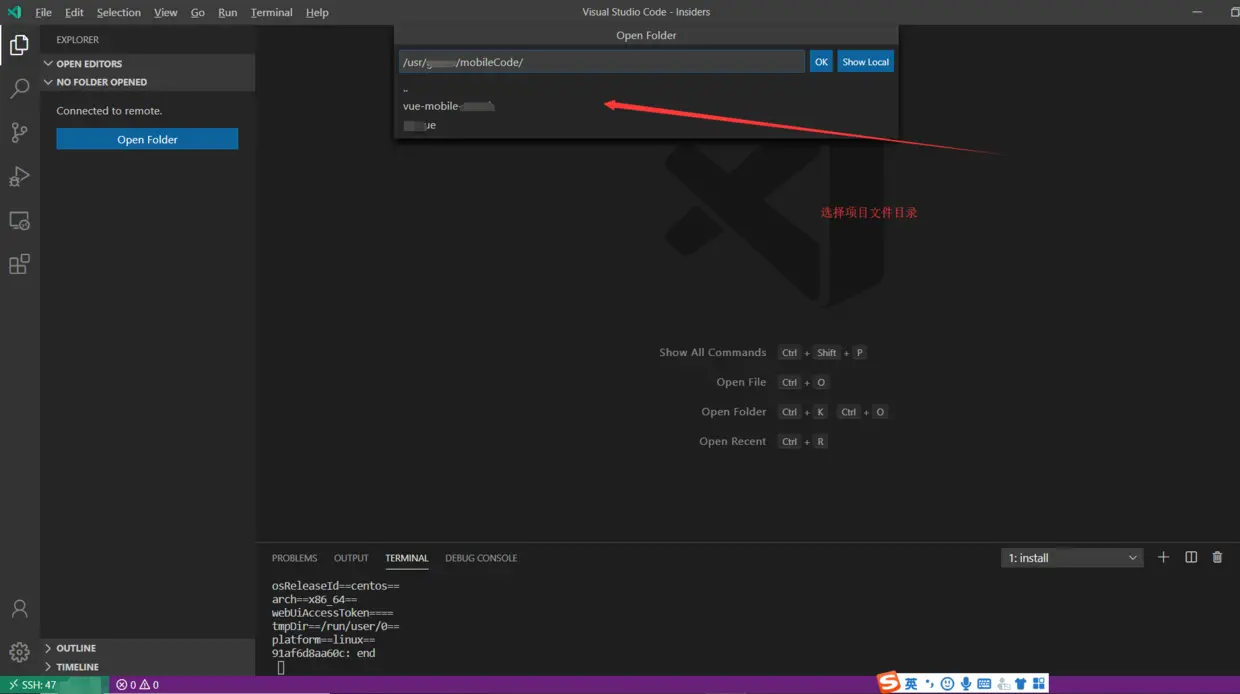This screenshot has width=1240, height=694.
Task: Open the Sogou emoji smiley icon
Action: click(x=947, y=684)
